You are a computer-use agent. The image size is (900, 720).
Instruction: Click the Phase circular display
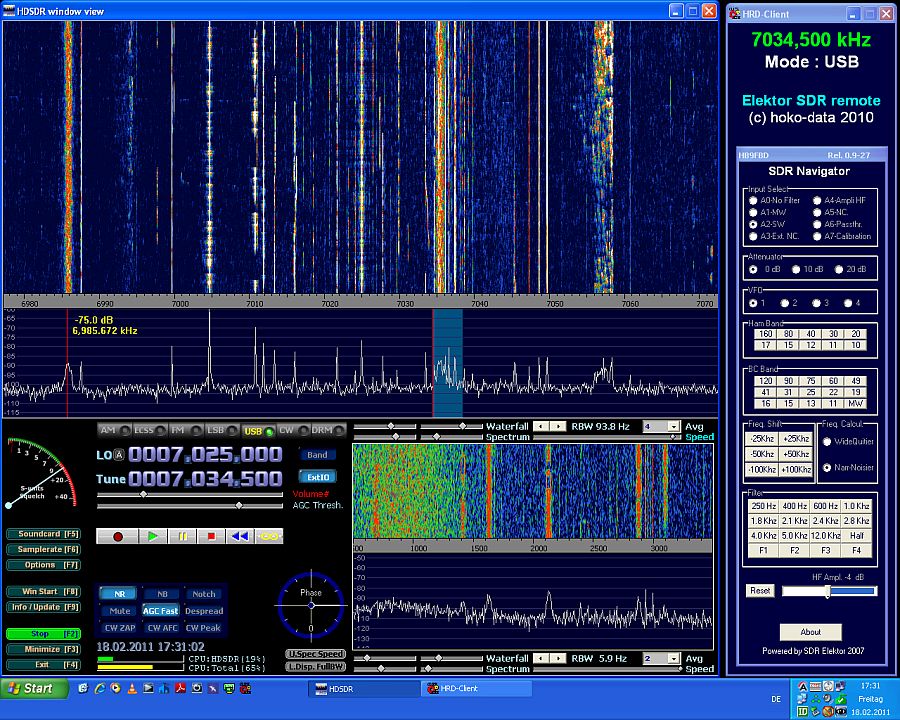pos(311,604)
